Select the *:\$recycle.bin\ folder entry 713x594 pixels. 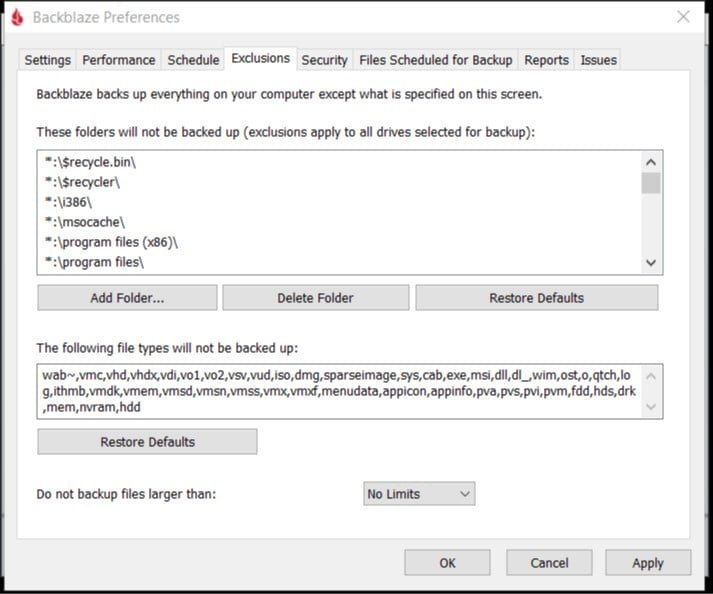pyautogui.click(x=90, y=162)
